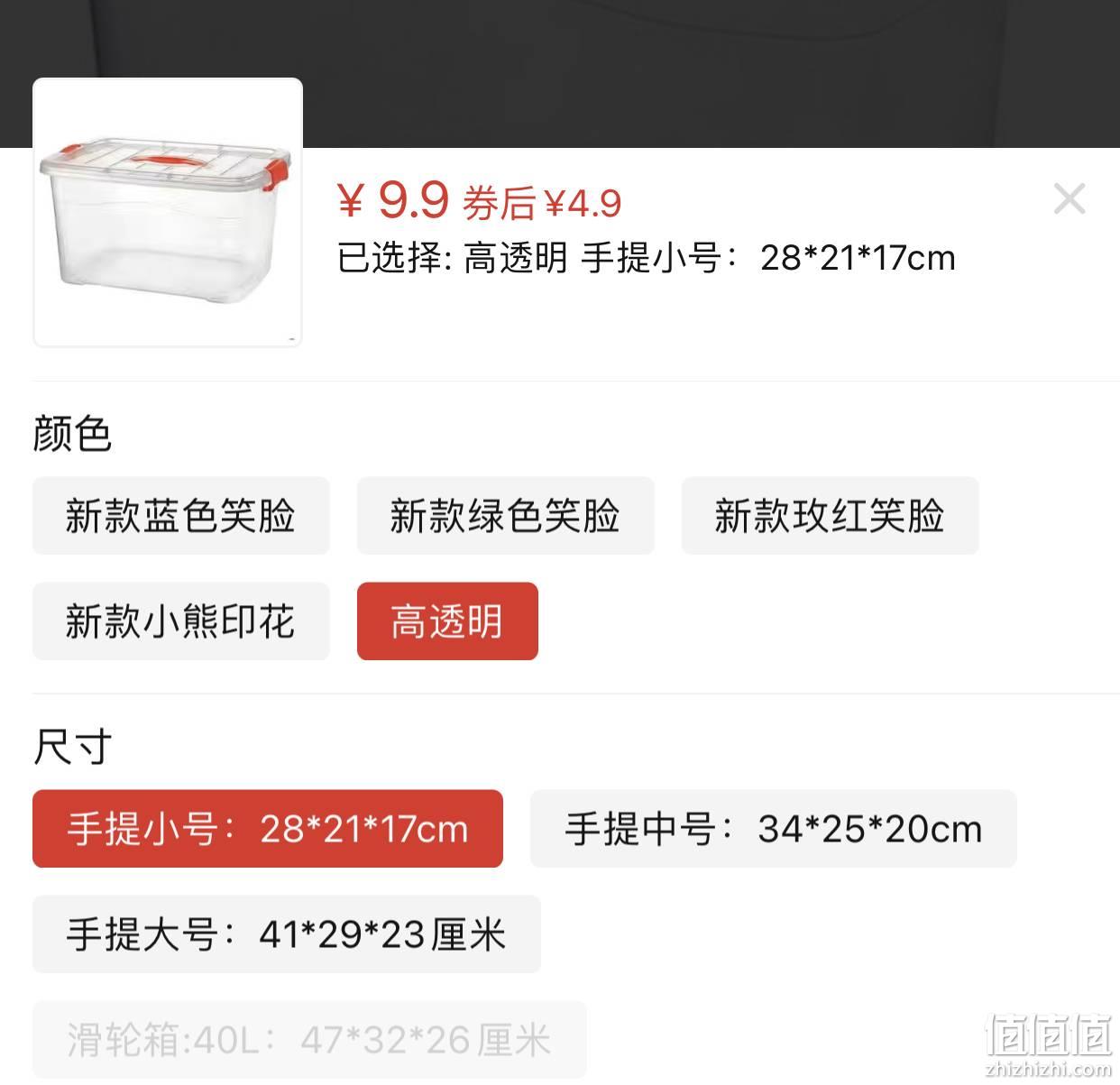Tap the red ¥9.9 price
1120x1085 pixels.
[392, 199]
